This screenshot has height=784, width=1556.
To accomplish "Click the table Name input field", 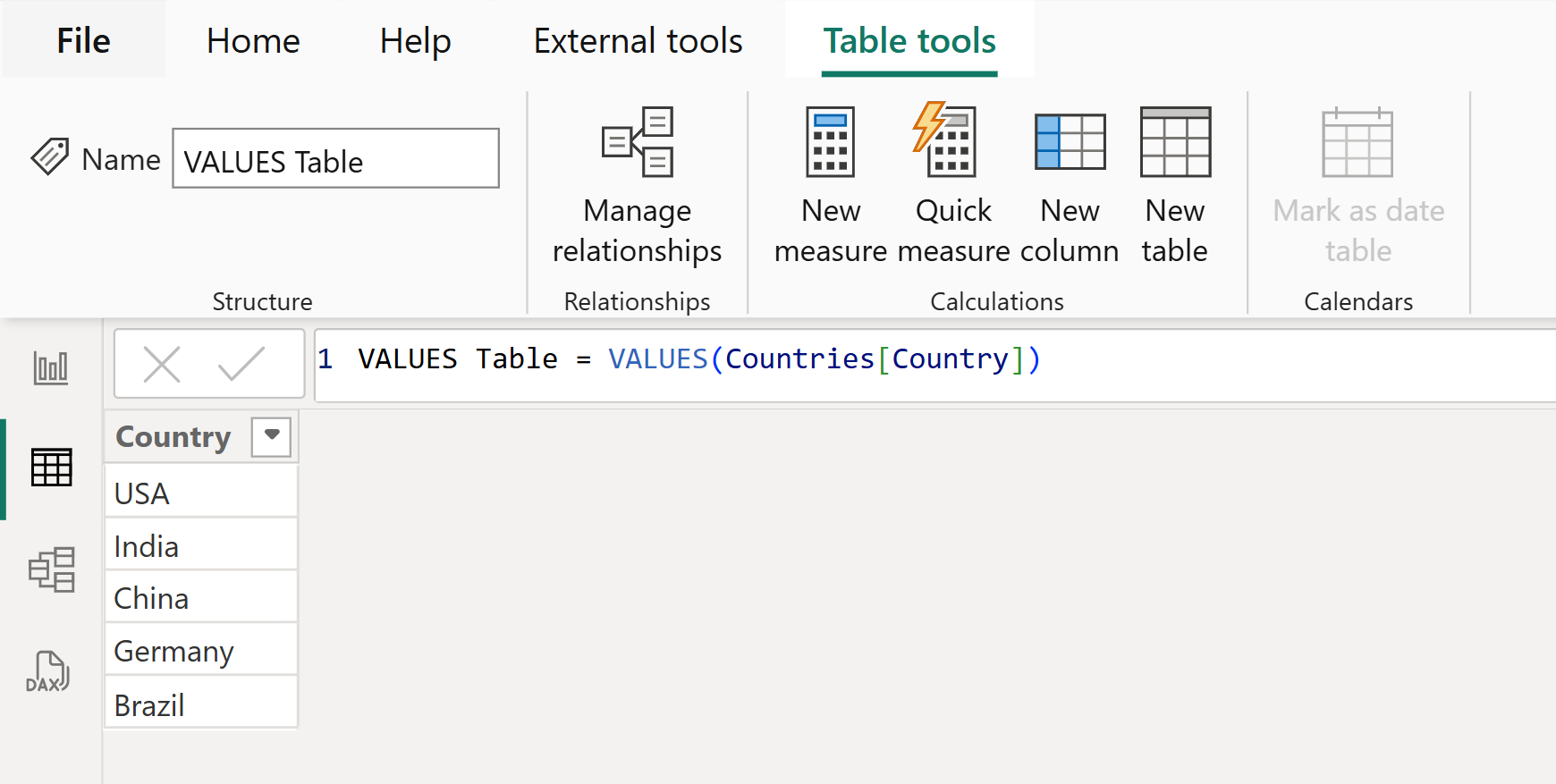I will [335, 159].
